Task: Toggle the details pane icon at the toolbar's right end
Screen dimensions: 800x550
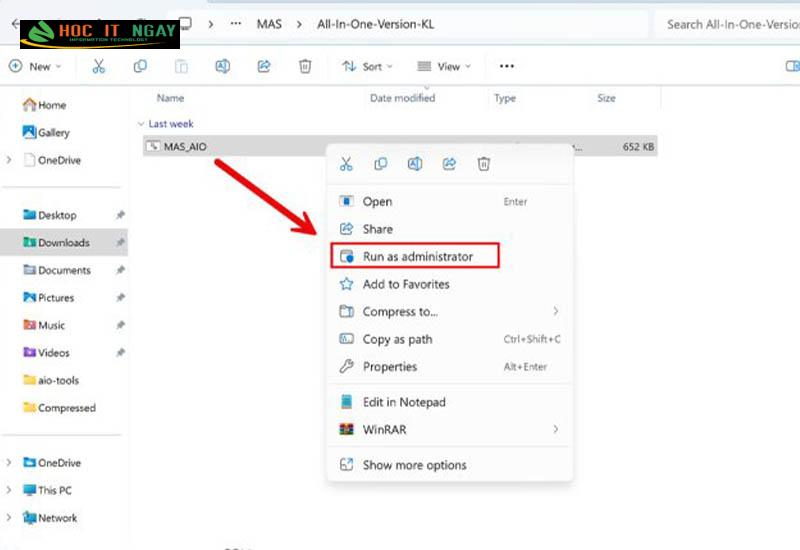Action: pyautogui.click(x=792, y=66)
